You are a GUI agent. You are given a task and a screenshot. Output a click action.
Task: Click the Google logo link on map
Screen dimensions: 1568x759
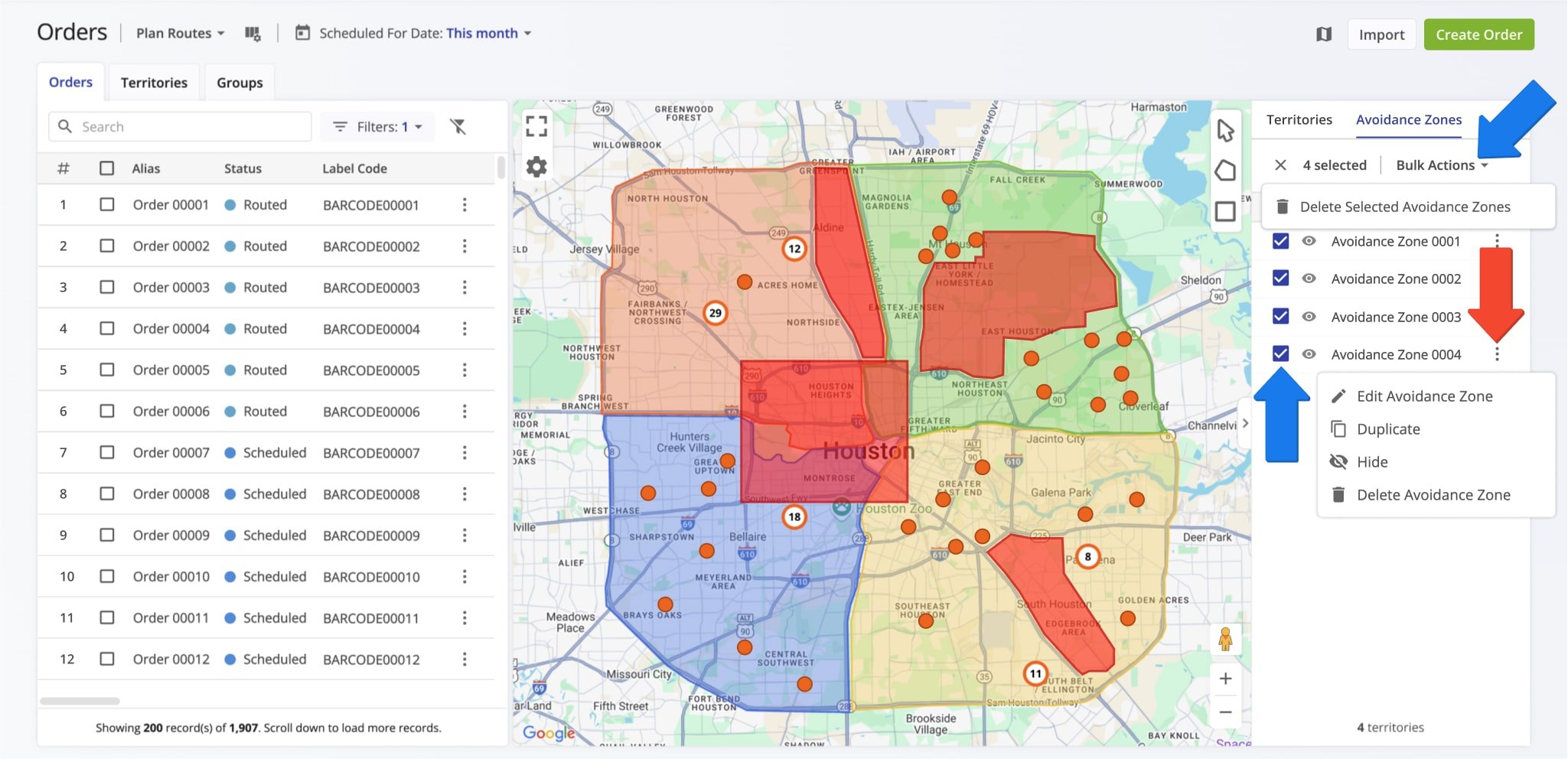tap(549, 733)
